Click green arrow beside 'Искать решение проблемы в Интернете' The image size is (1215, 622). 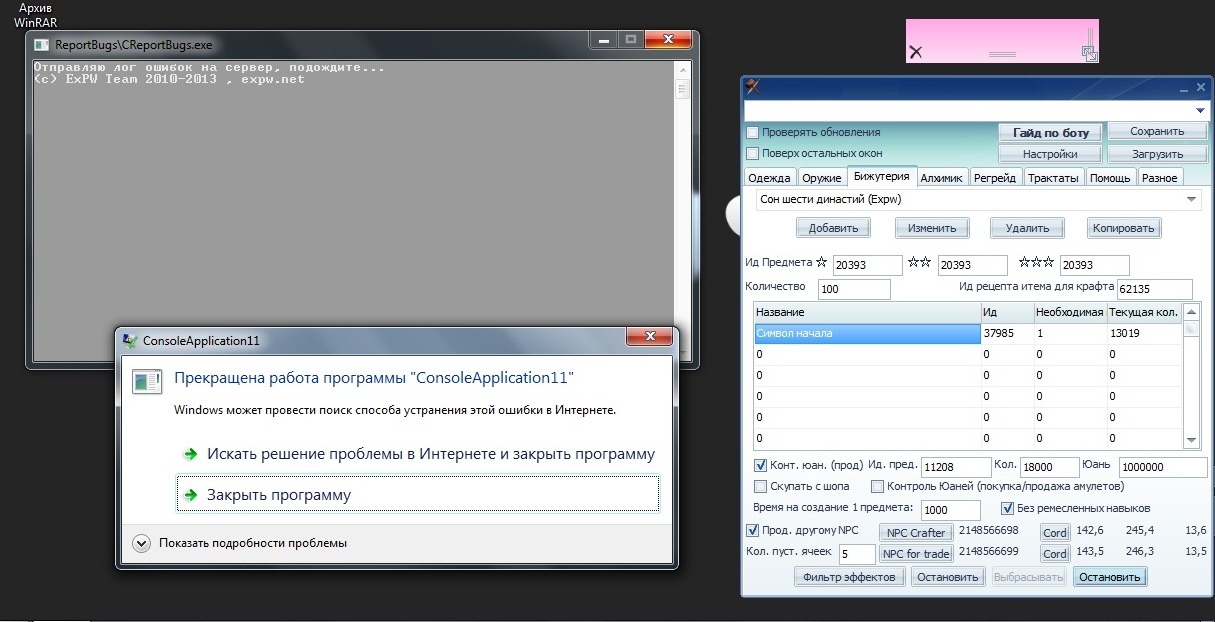tap(190, 454)
